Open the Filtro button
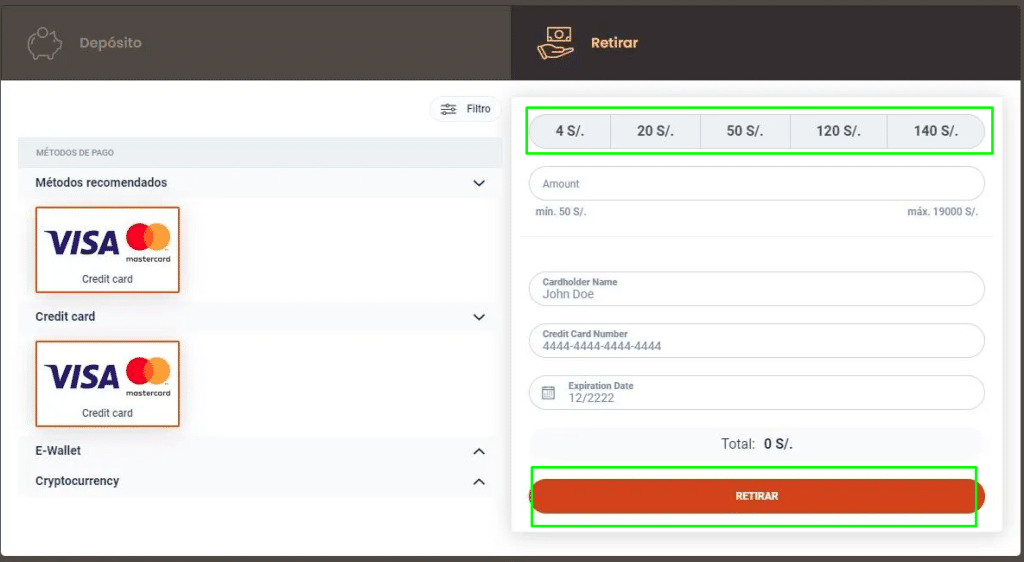This screenshot has width=1024, height=562. [x=466, y=109]
